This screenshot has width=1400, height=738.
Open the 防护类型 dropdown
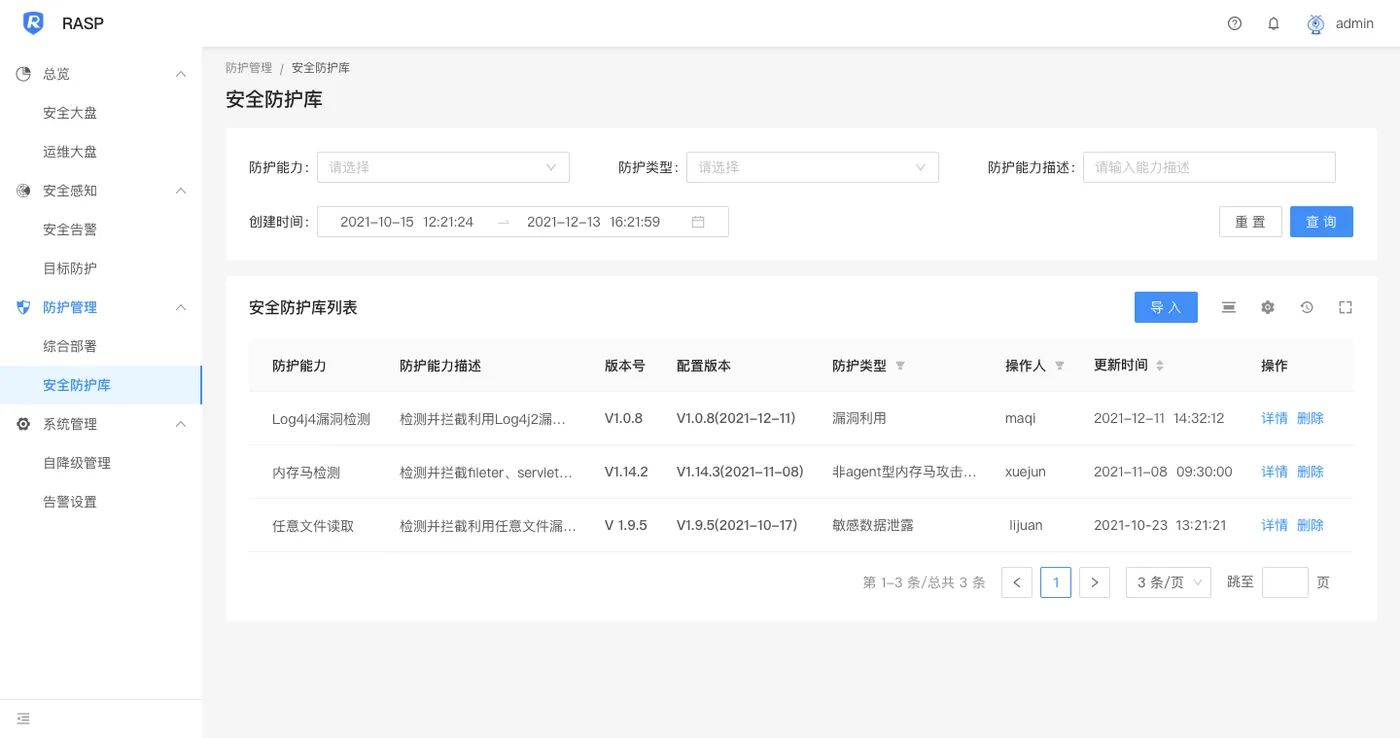(812, 167)
